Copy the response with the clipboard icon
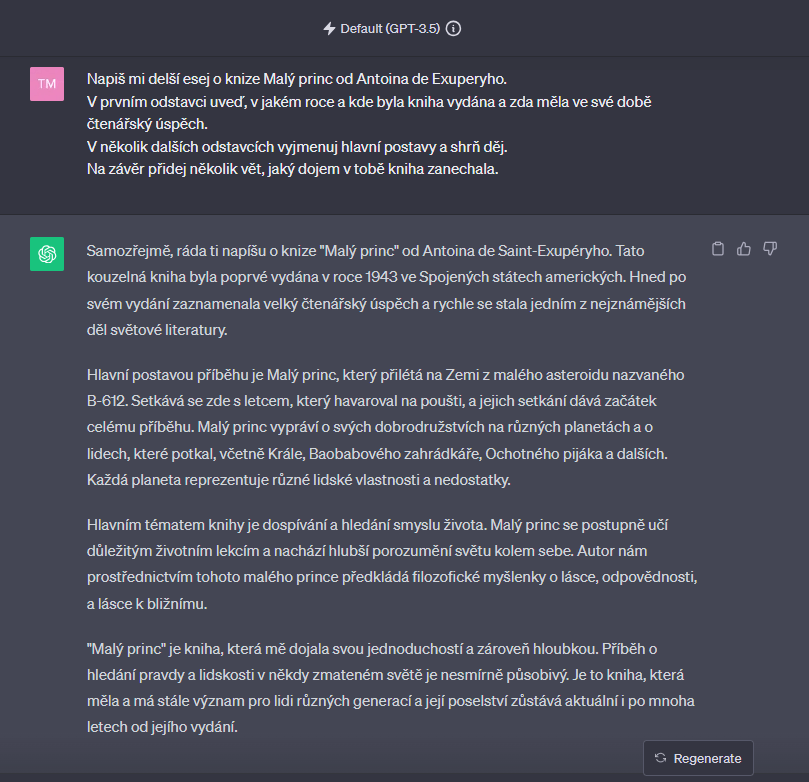This screenshot has height=782, width=809. [718, 249]
